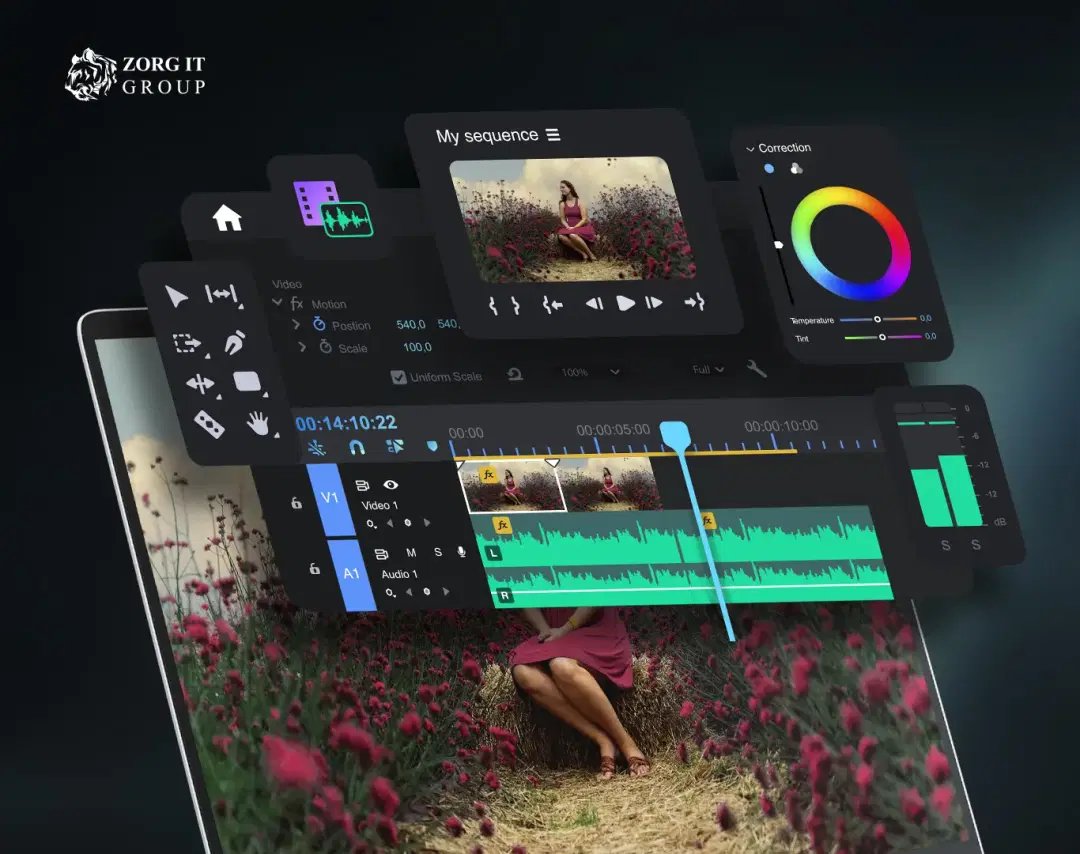Click the Mark In brace icon
Image resolution: width=1080 pixels, height=854 pixels.
pos(493,306)
